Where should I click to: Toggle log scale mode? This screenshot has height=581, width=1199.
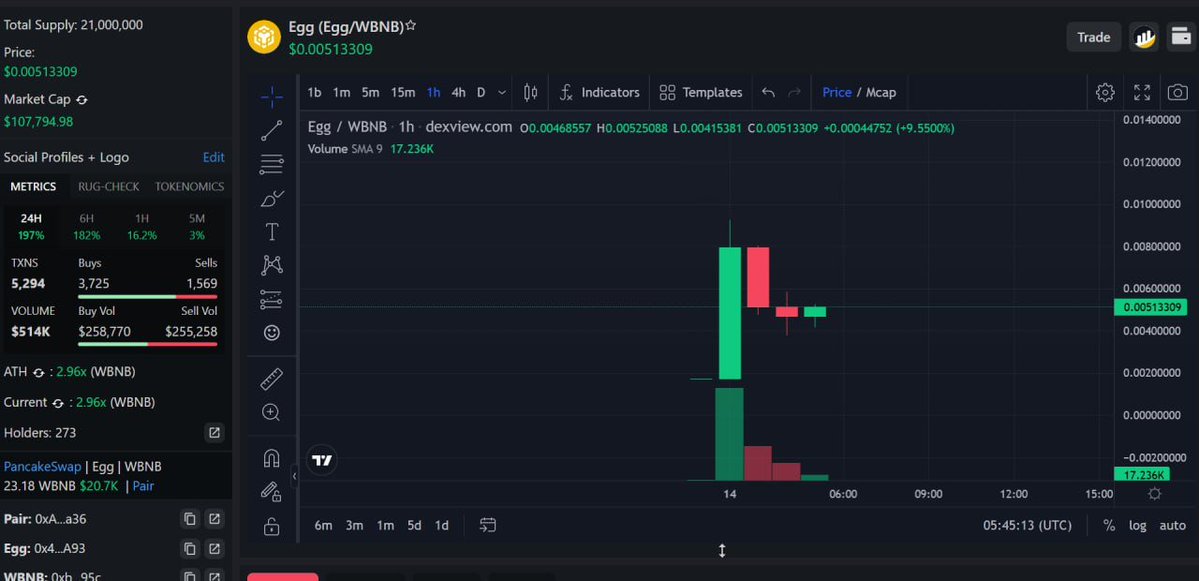coord(1138,525)
